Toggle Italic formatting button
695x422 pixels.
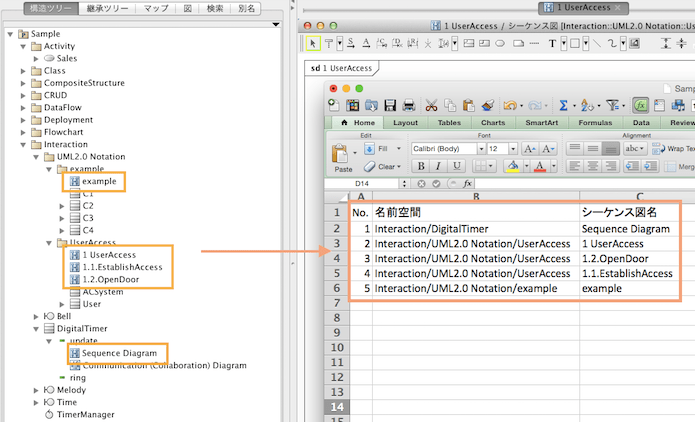pos(437,167)
